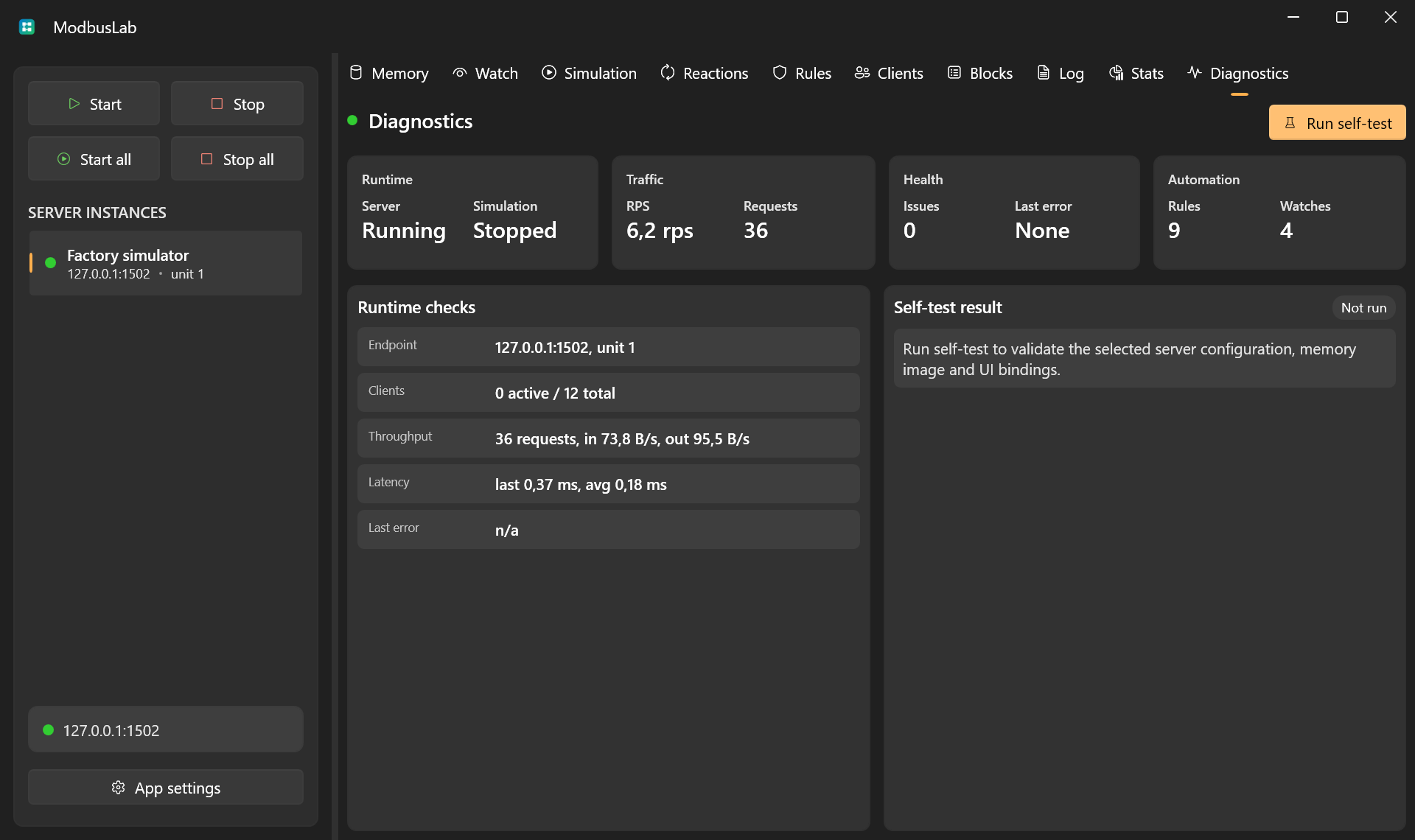
Task: Click the SERVER INSTANCES heading
Action: (x=97, y=213)
